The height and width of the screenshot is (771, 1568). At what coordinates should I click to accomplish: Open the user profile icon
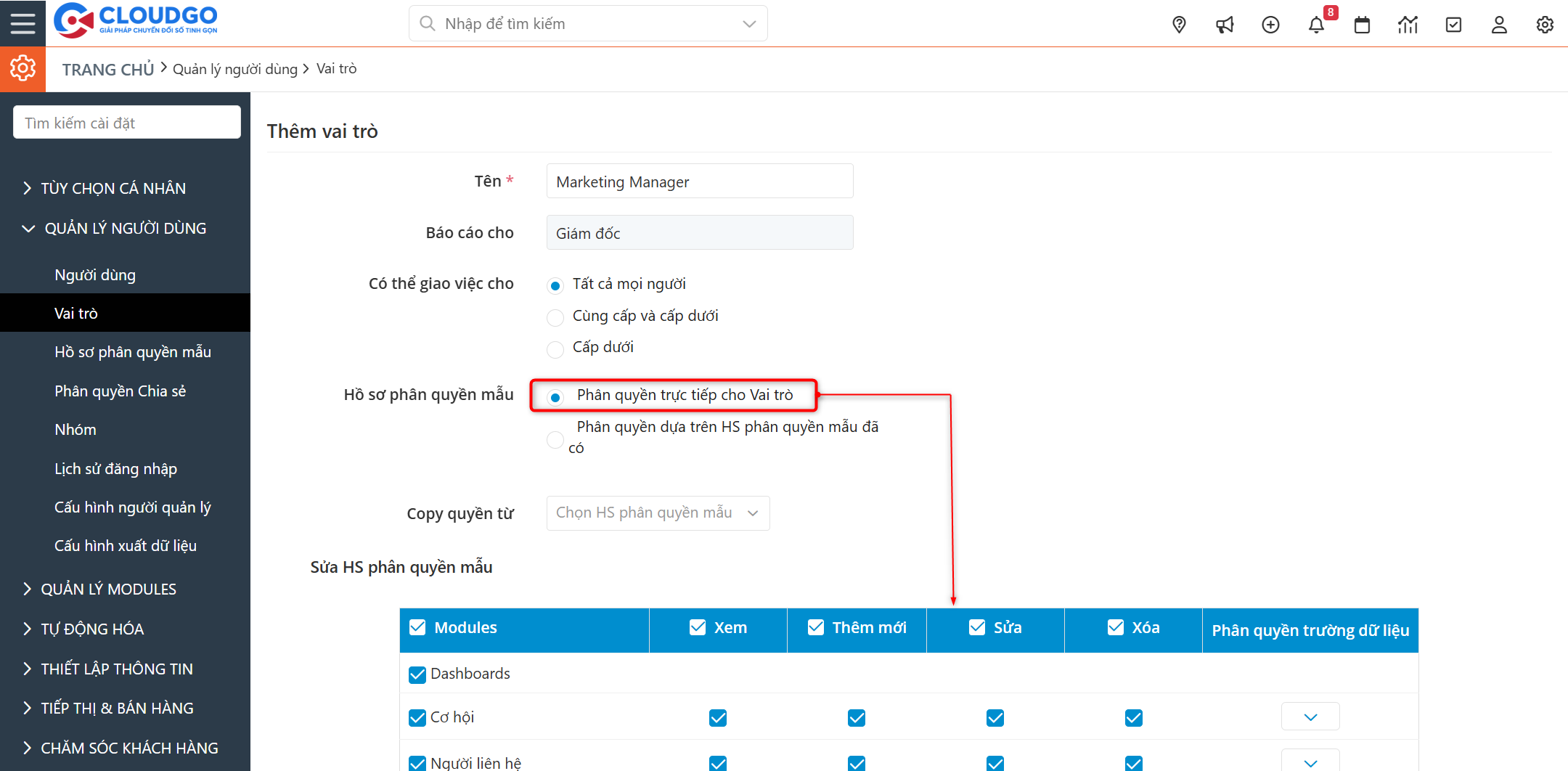(1499, 25)
